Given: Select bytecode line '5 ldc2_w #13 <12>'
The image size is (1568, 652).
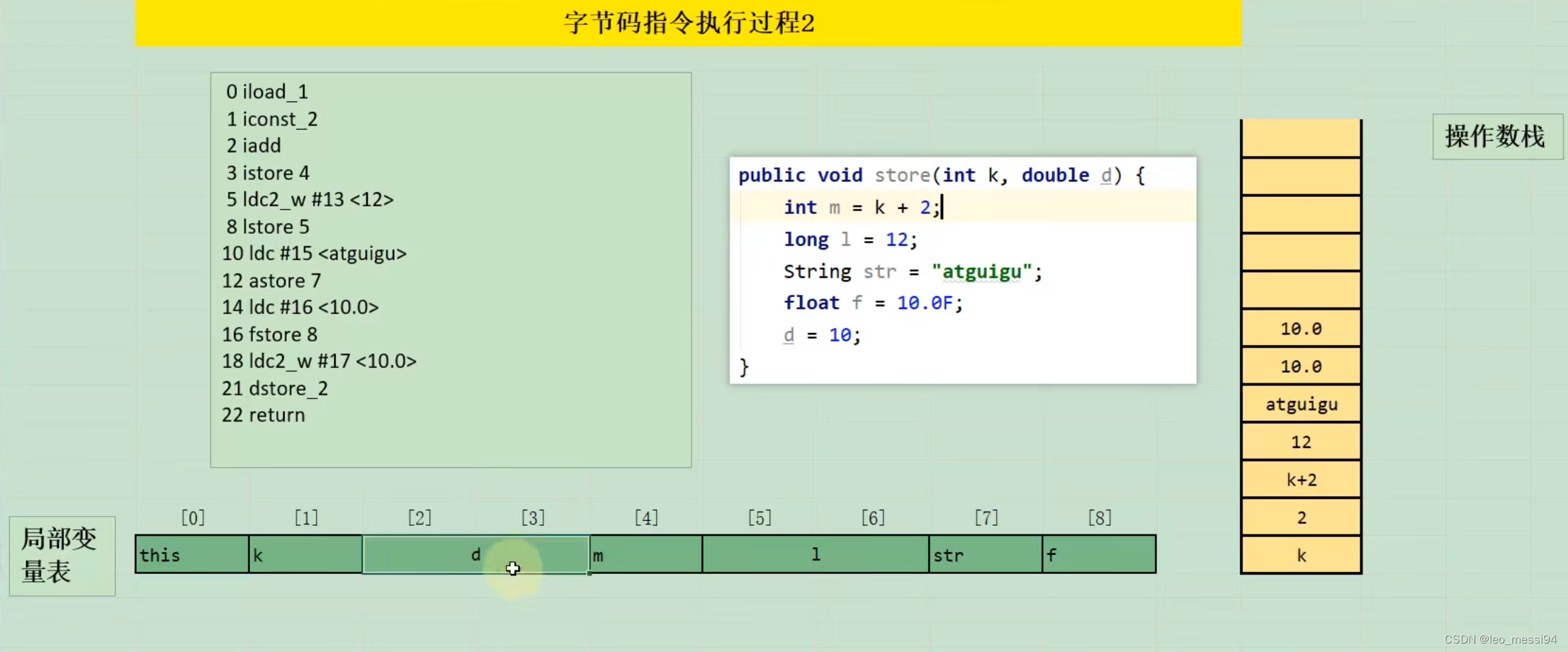Looking at the screenshot, I should click(x=310, y=200).
